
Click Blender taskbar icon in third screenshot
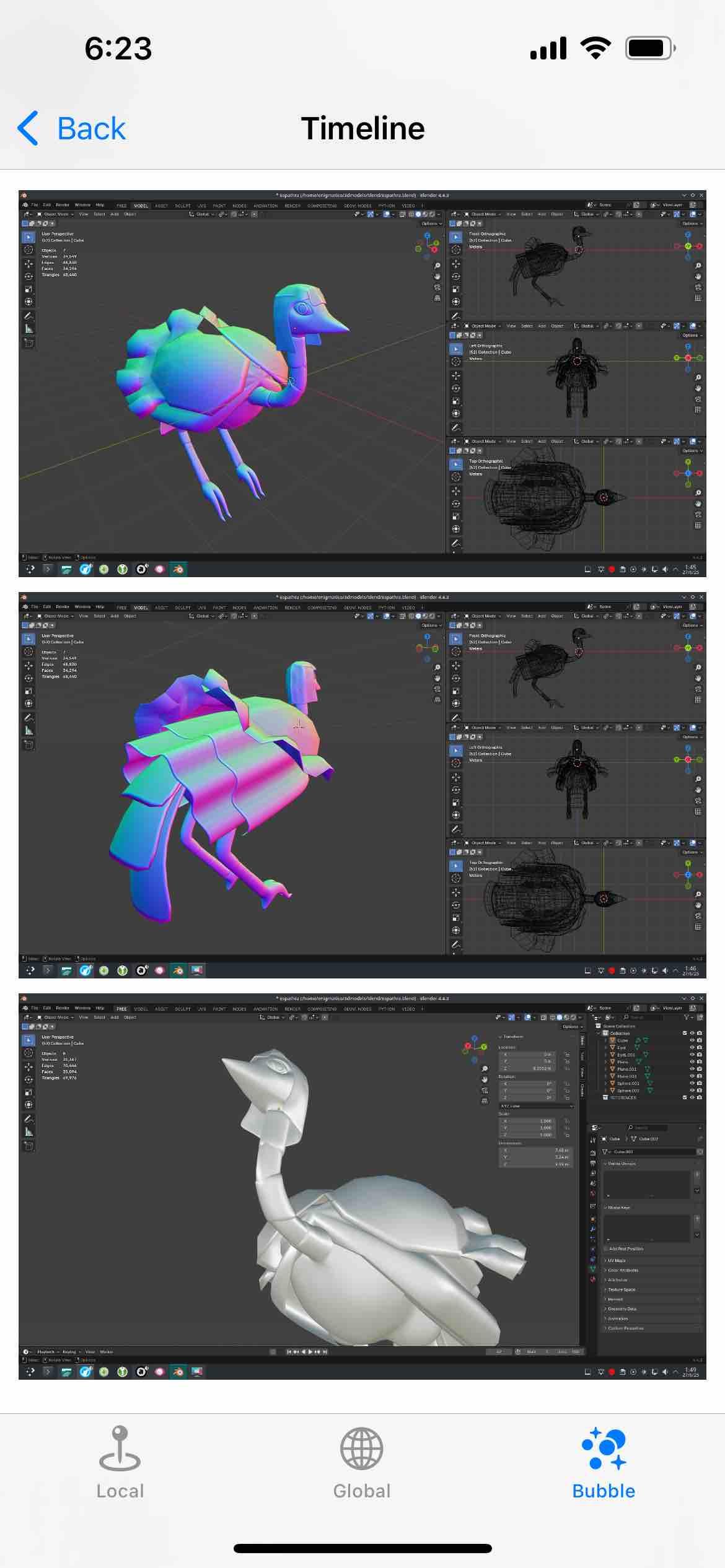click(178, 1372)
